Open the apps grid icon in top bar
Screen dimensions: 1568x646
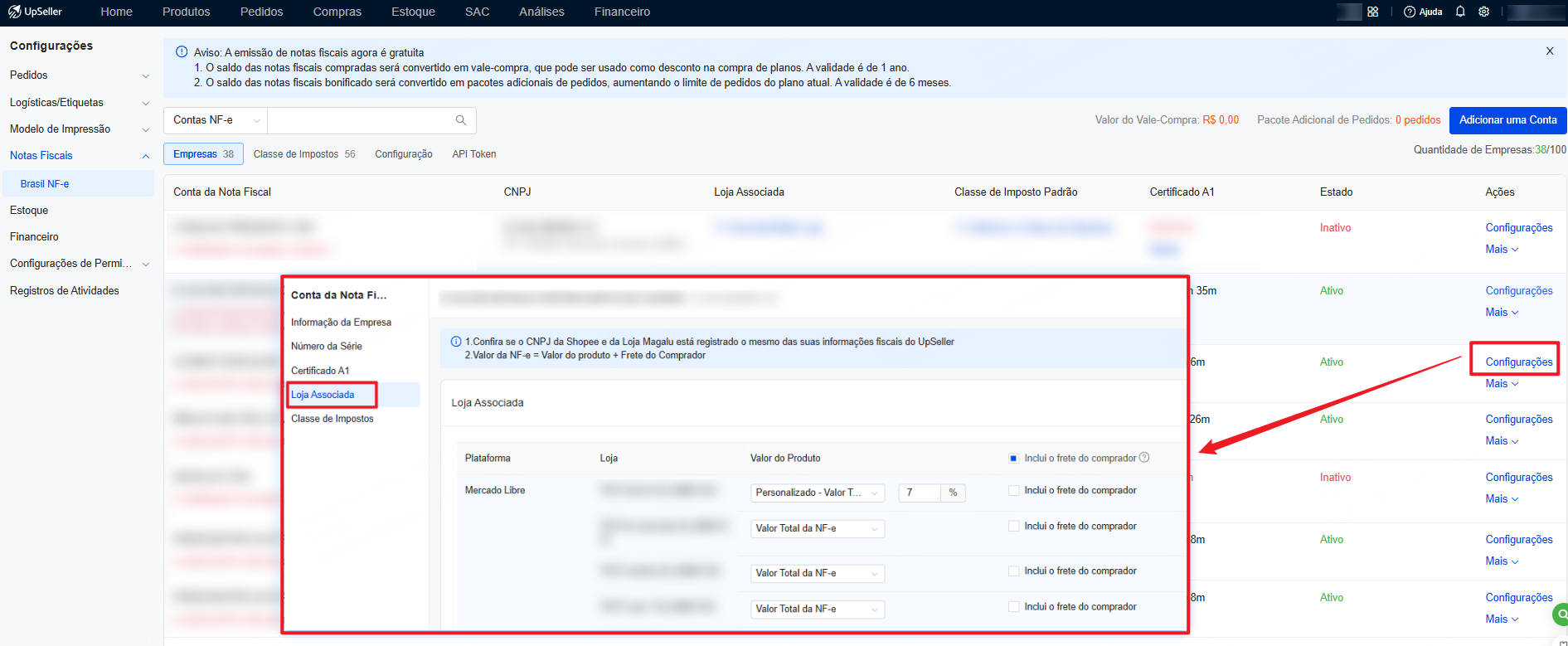(x=1373, y=12)
